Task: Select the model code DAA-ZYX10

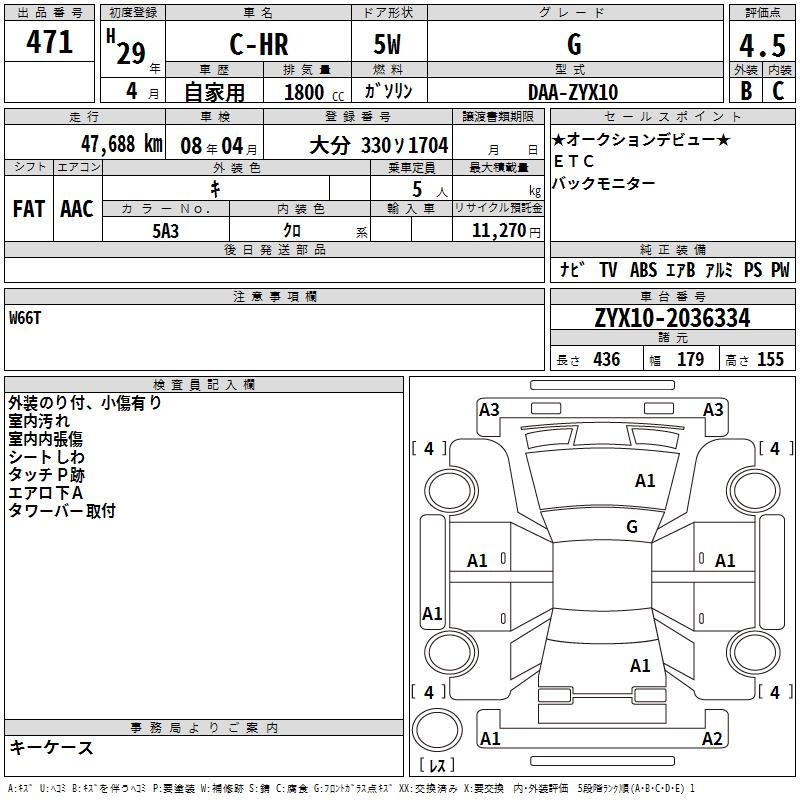Action: (x=573, y=92)
